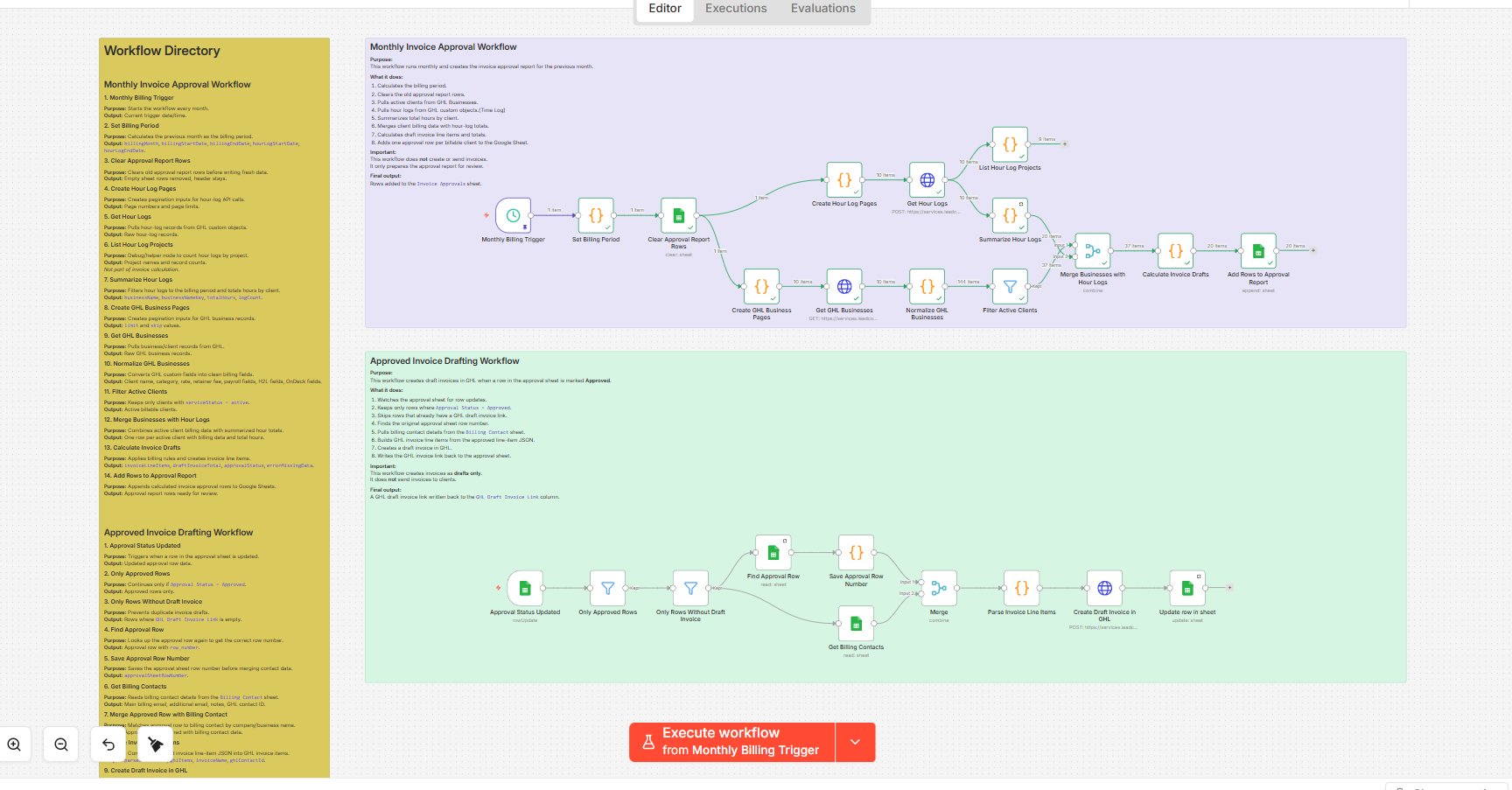Select the Get Billing Contacts sheet node
This screenshot has height=790, width=1512.
pyautogui.click(x=857, y=623)
